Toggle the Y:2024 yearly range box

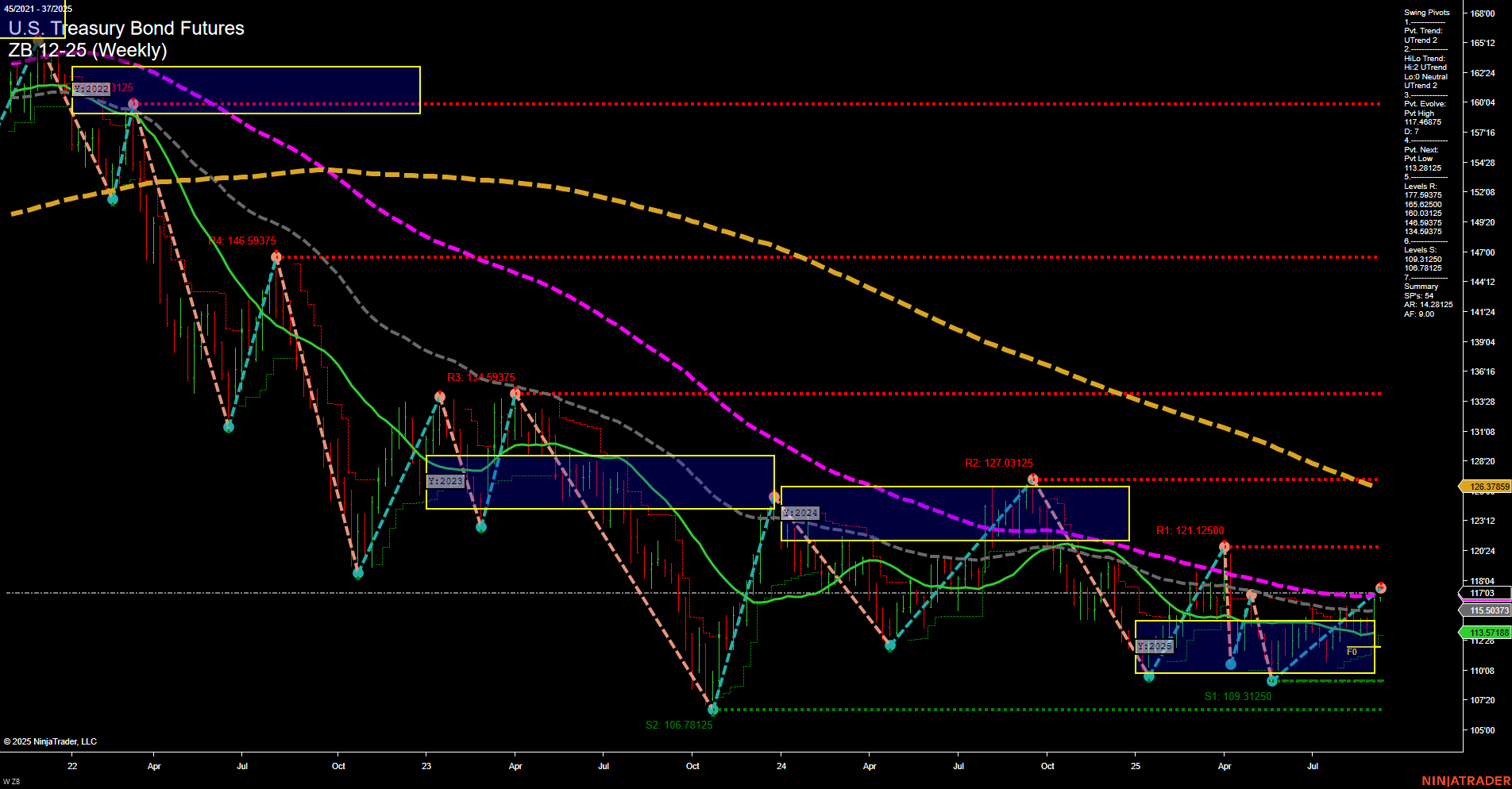point(800,513)
